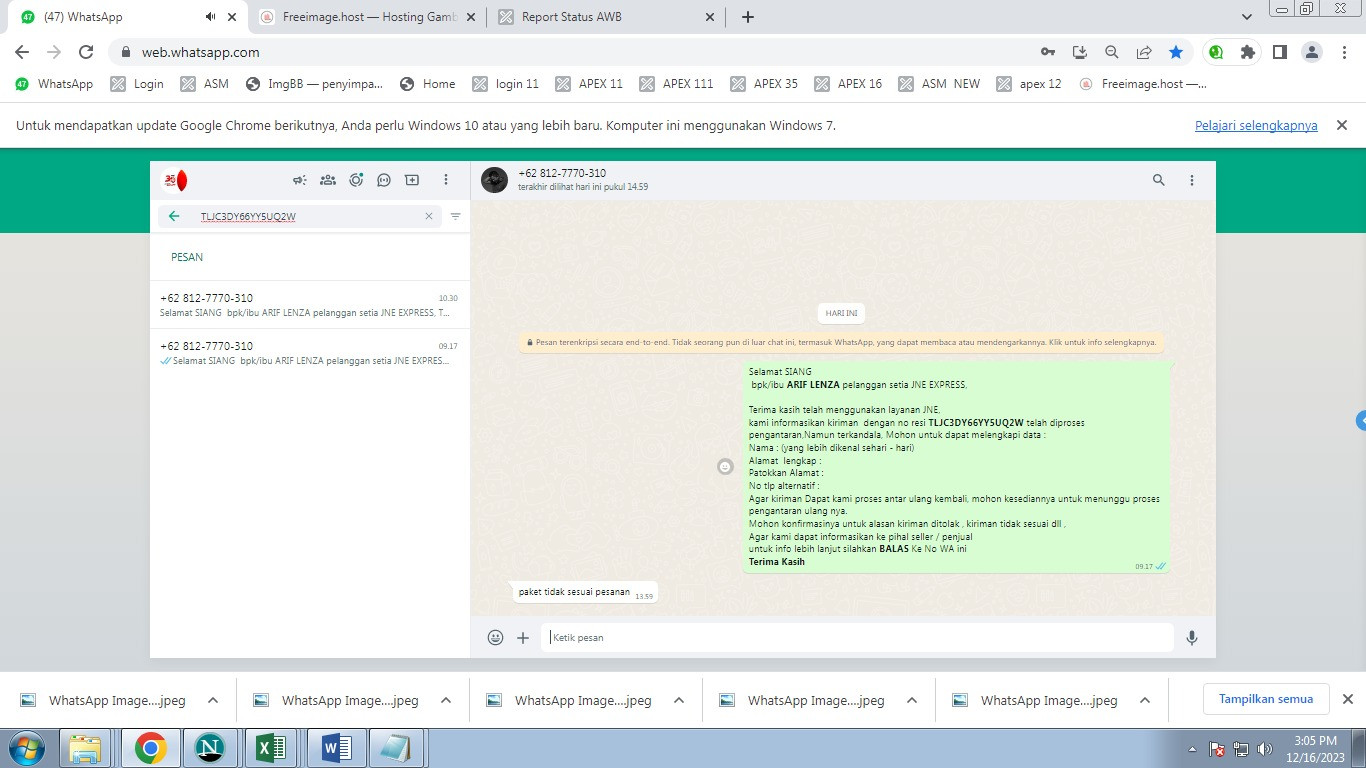
Task: Open the Channels icon
Action: click(x=384, y=180)
